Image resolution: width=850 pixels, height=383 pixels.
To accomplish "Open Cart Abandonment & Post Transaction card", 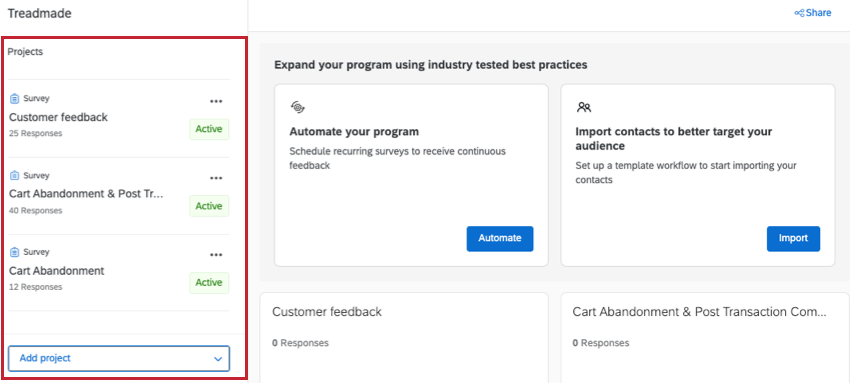I will (x=705, y=337).
